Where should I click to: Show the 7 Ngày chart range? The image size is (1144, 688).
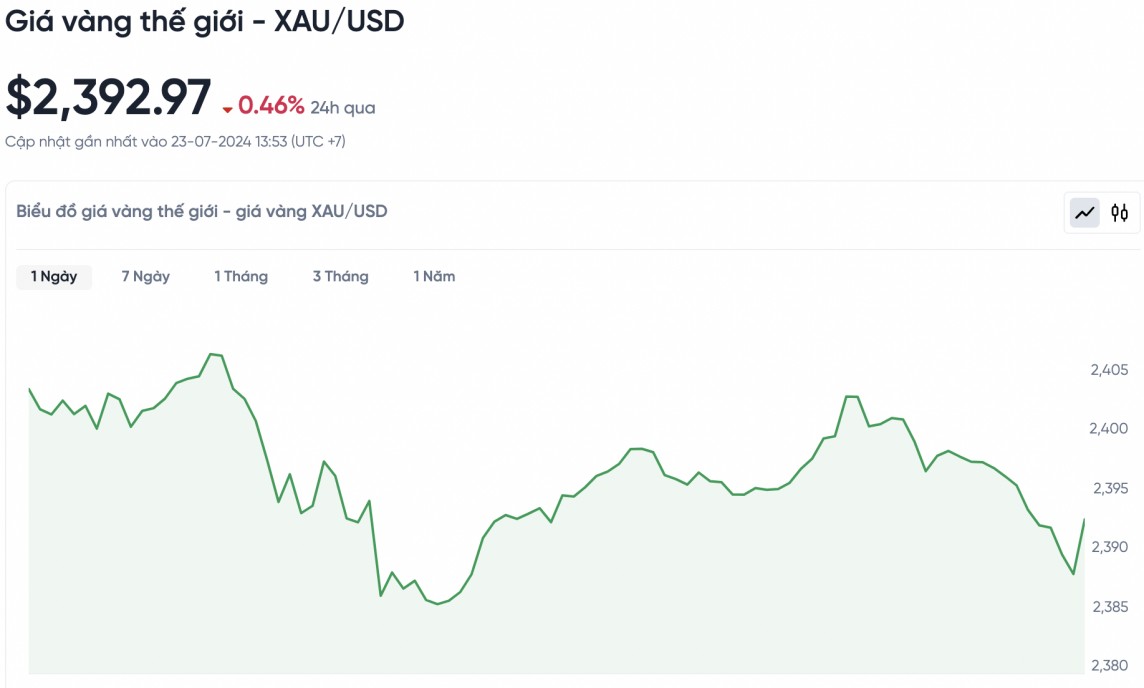tap(146, 277)
